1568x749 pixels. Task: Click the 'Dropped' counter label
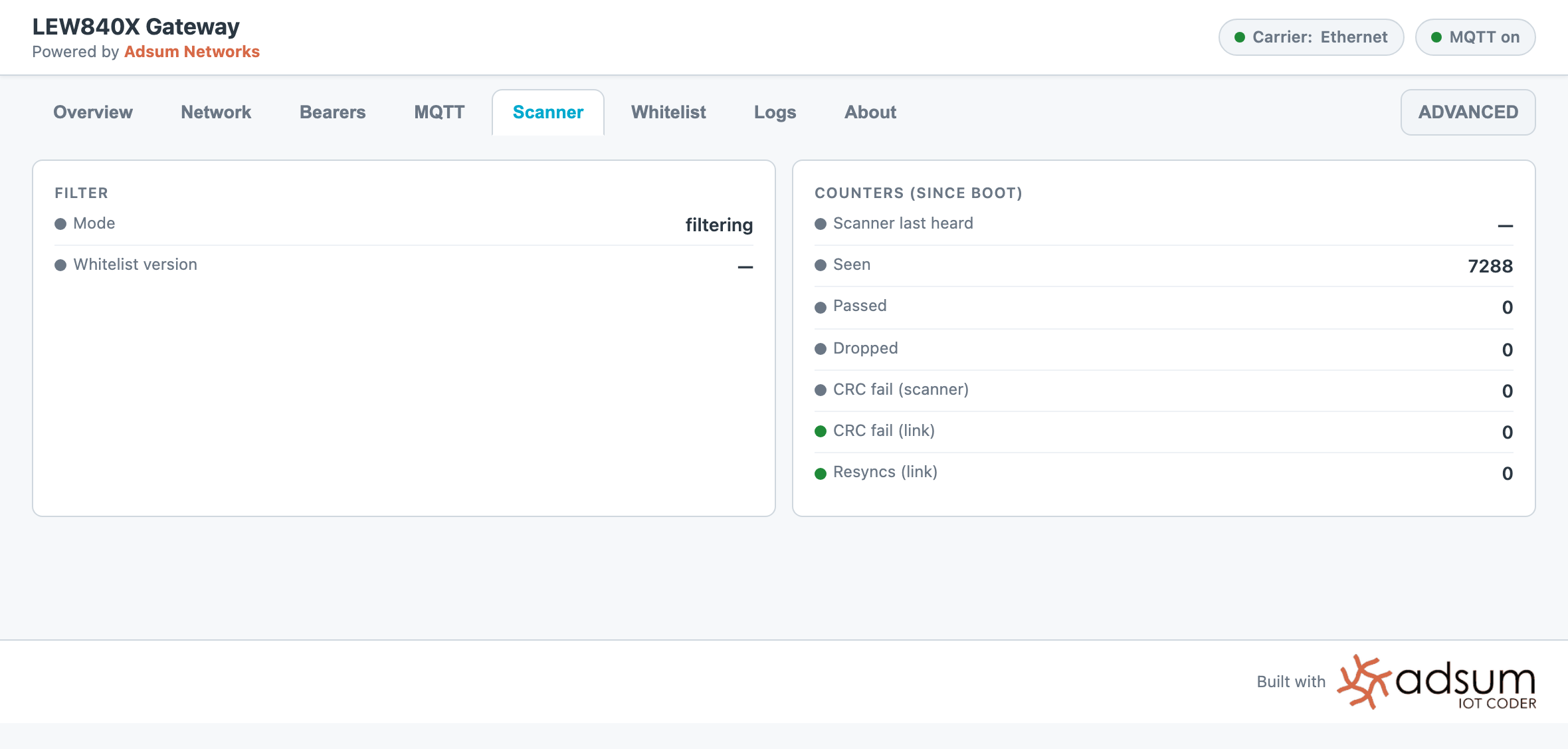coord(865,348)
